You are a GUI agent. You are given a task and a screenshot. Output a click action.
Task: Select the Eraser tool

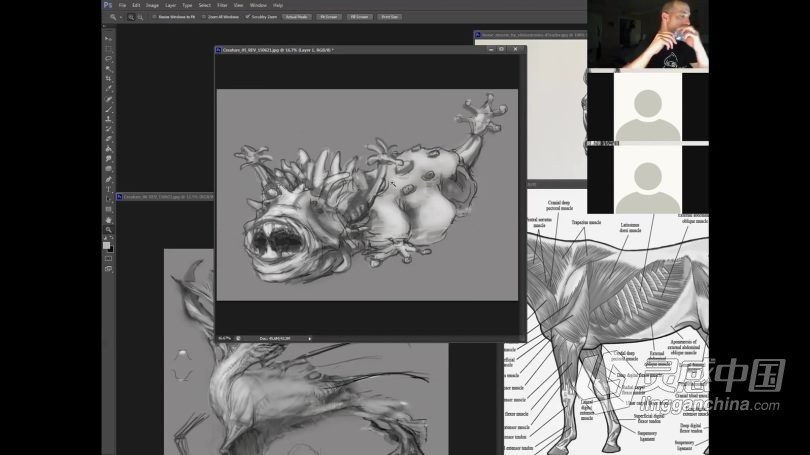tap(108, 139)
